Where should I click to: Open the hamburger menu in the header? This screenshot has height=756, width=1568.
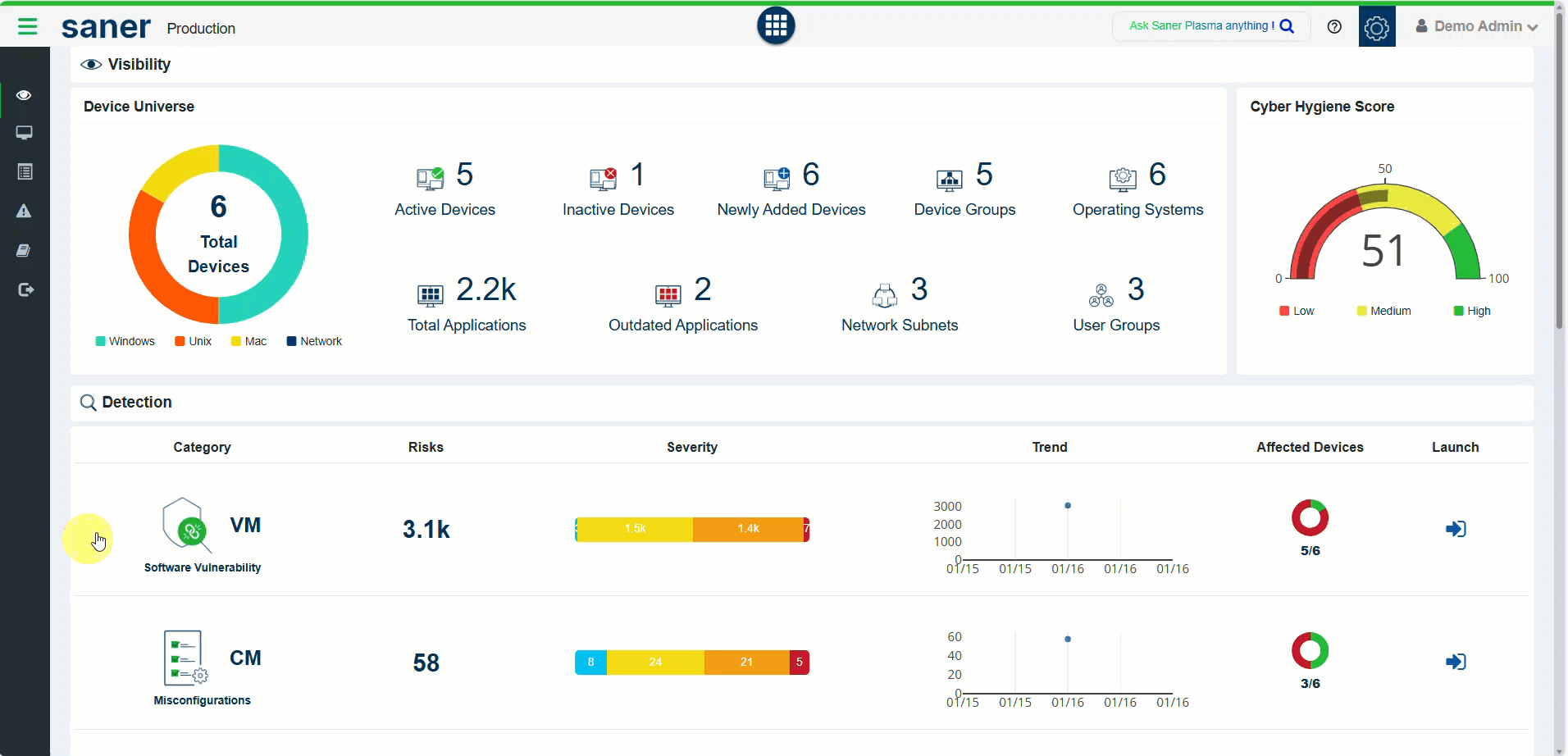(27, 27)
